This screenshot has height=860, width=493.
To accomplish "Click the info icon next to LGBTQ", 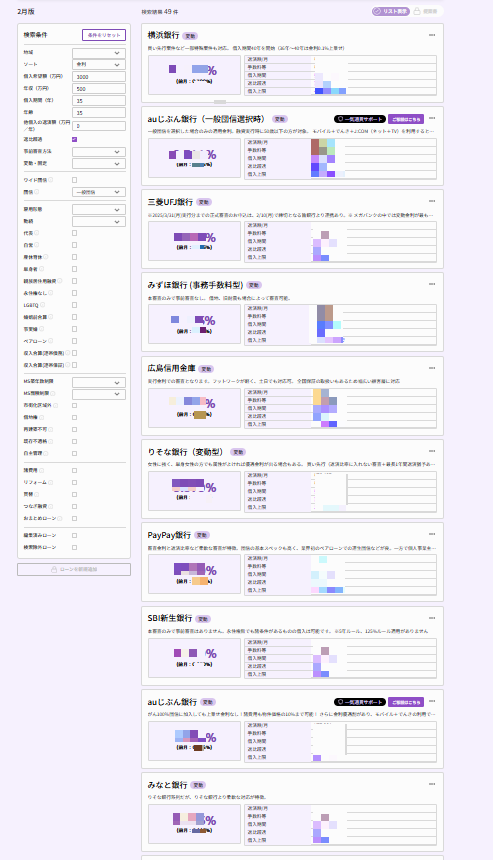I will point(42,305).
